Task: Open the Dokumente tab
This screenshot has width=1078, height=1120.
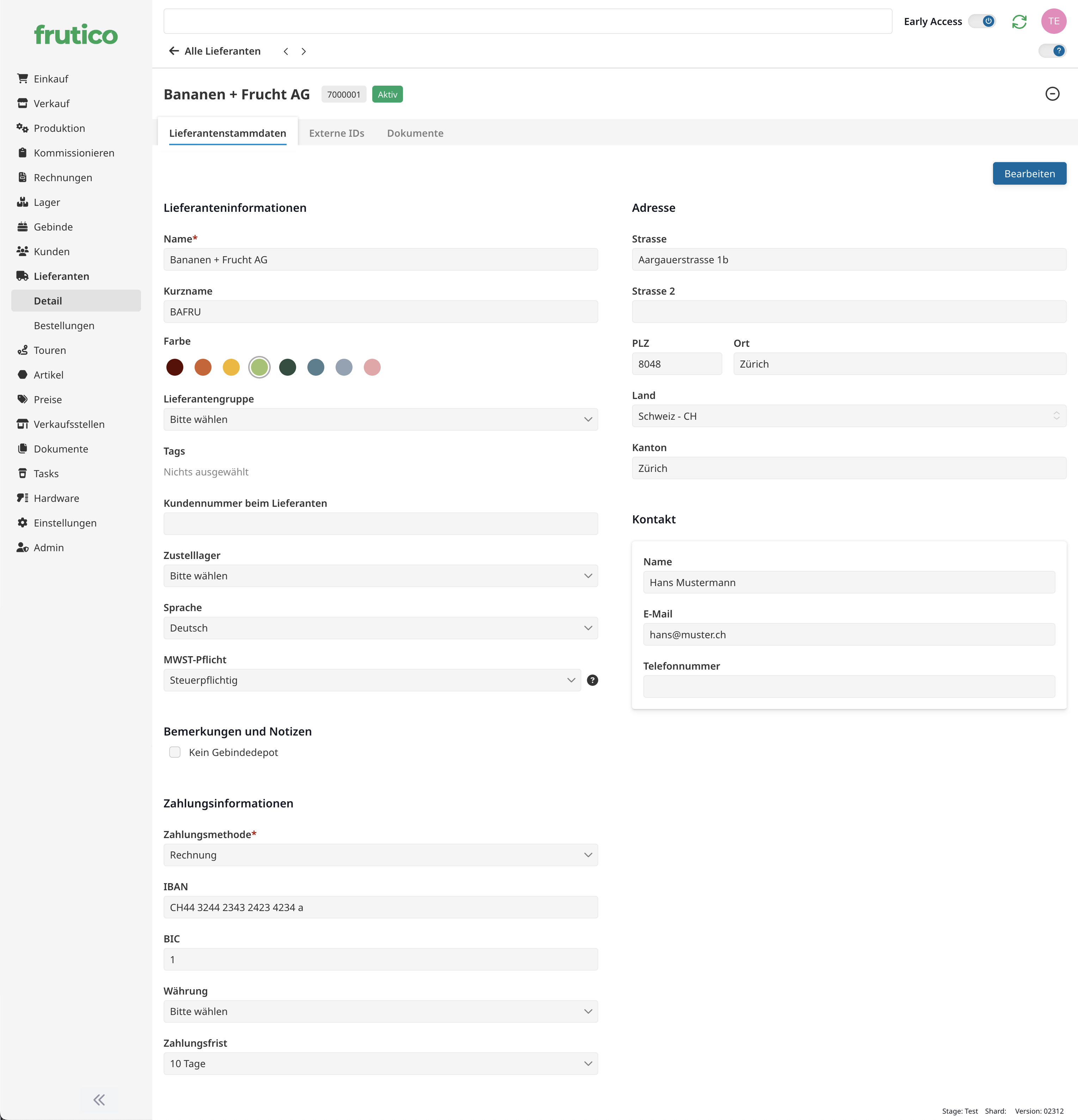Action: [x=415, y=133]
